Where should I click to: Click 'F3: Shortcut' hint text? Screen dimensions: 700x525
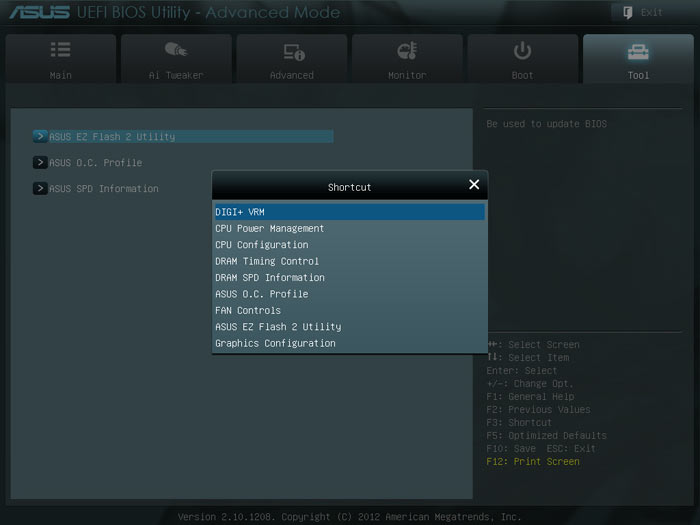pos(519,422)
